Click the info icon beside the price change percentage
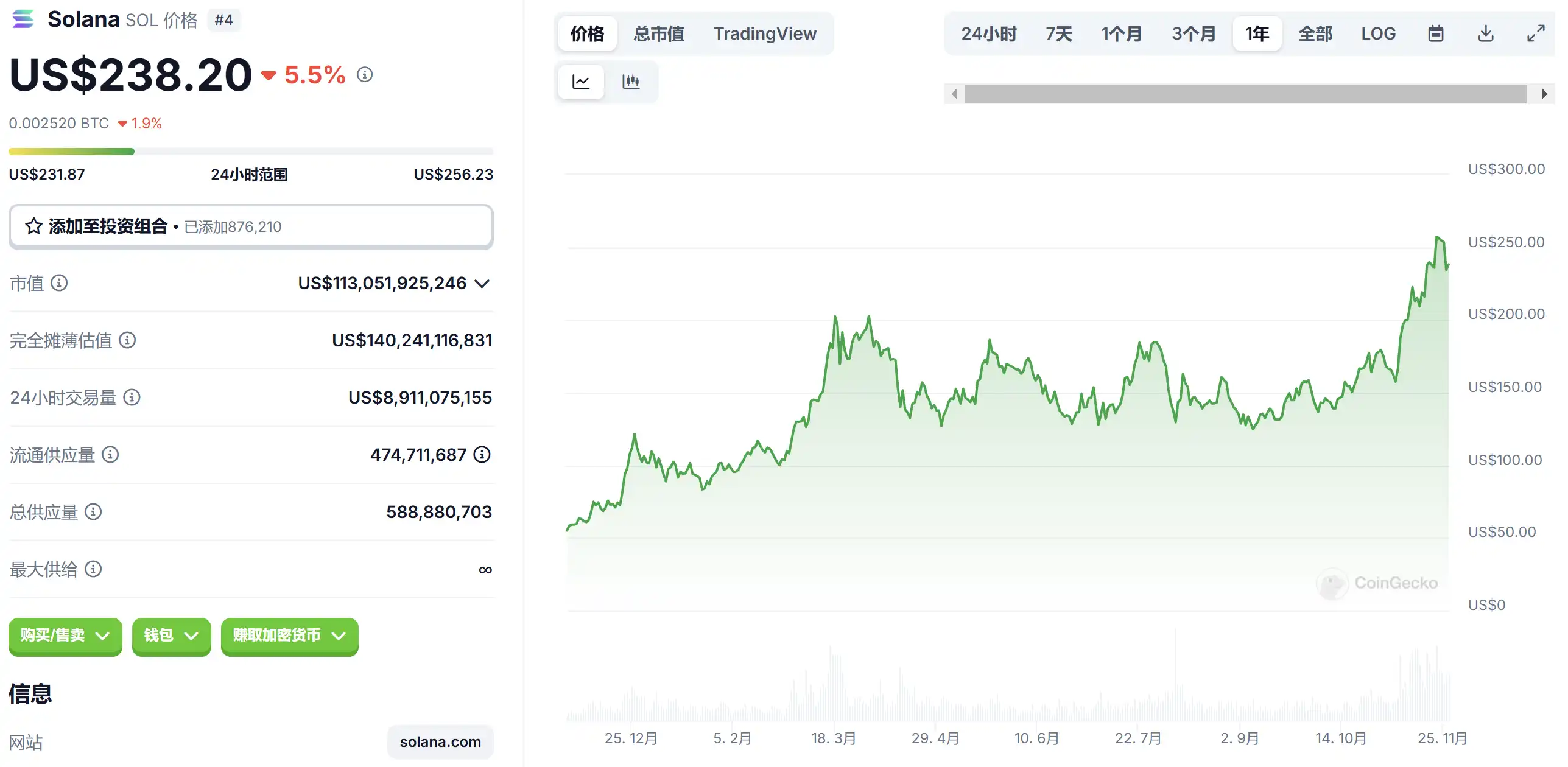Viewport: 1568px width, 767px height. [x=365, y=75]
